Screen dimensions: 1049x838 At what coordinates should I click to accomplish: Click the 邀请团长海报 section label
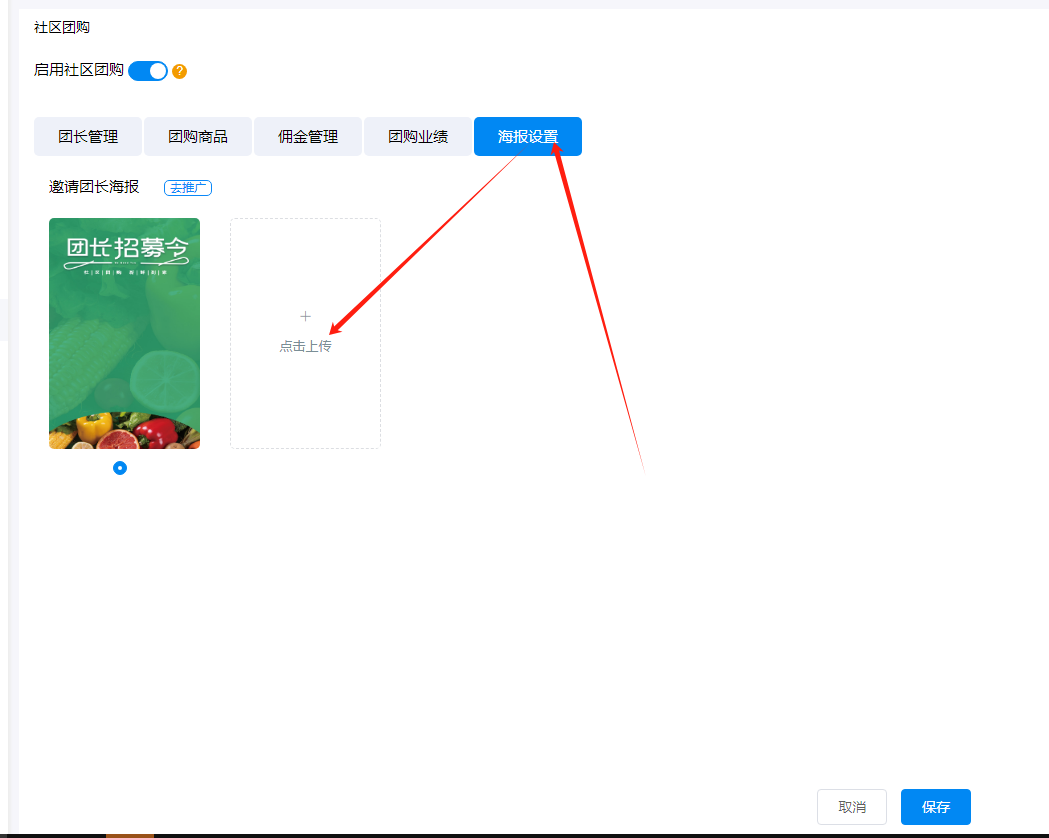point(92,187)
